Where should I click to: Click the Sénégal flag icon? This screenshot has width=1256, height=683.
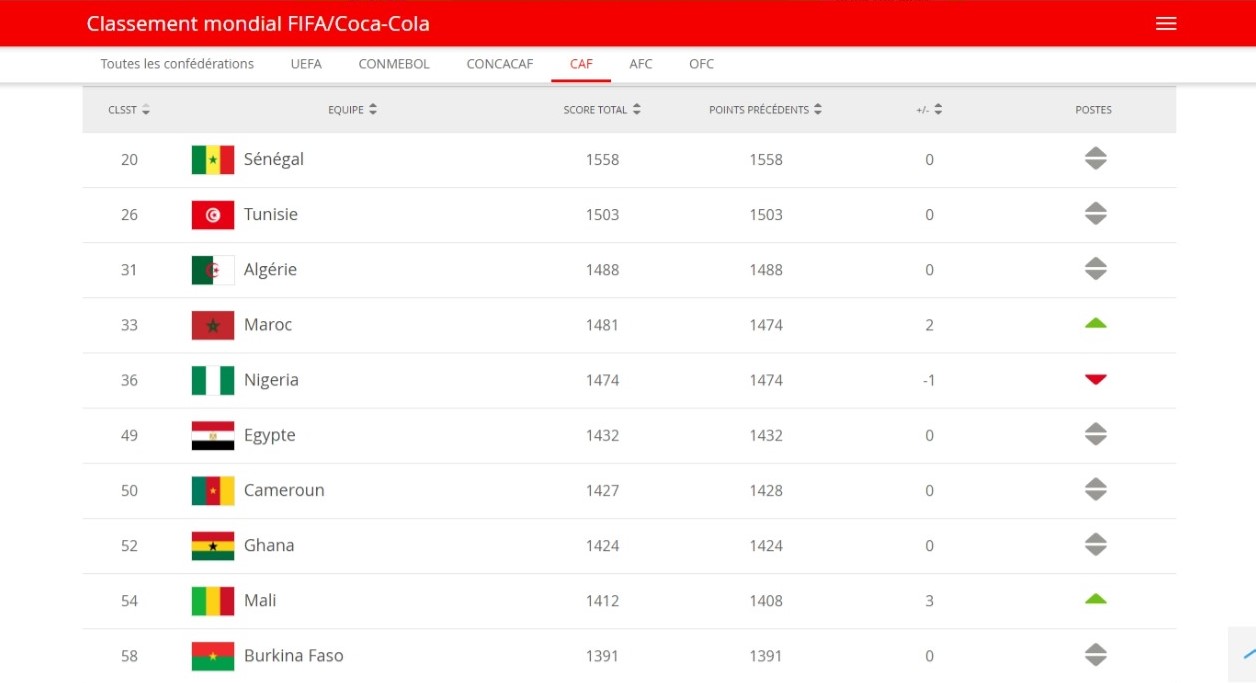coord(213,160)
